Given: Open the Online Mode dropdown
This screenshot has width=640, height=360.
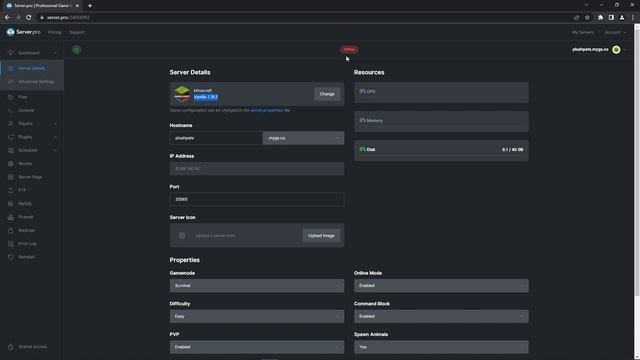Looking at the screenshot, I should tap(441, 286).
